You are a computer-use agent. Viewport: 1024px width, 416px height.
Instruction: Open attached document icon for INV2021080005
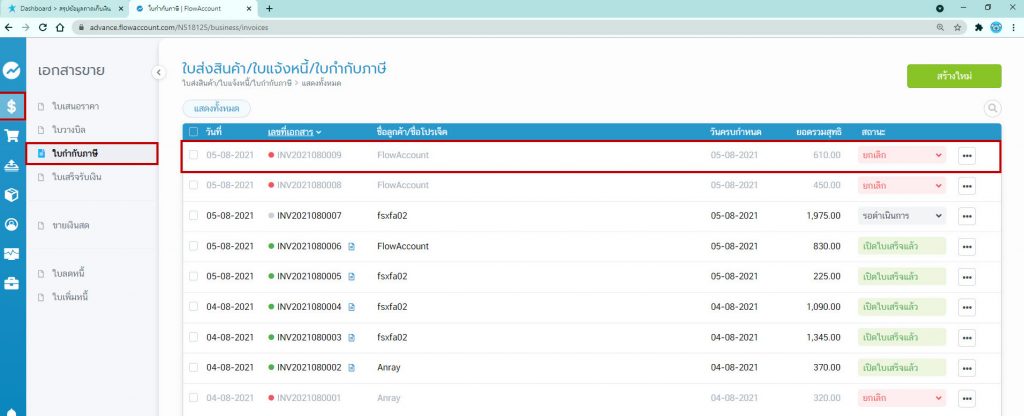click(351, 277)
